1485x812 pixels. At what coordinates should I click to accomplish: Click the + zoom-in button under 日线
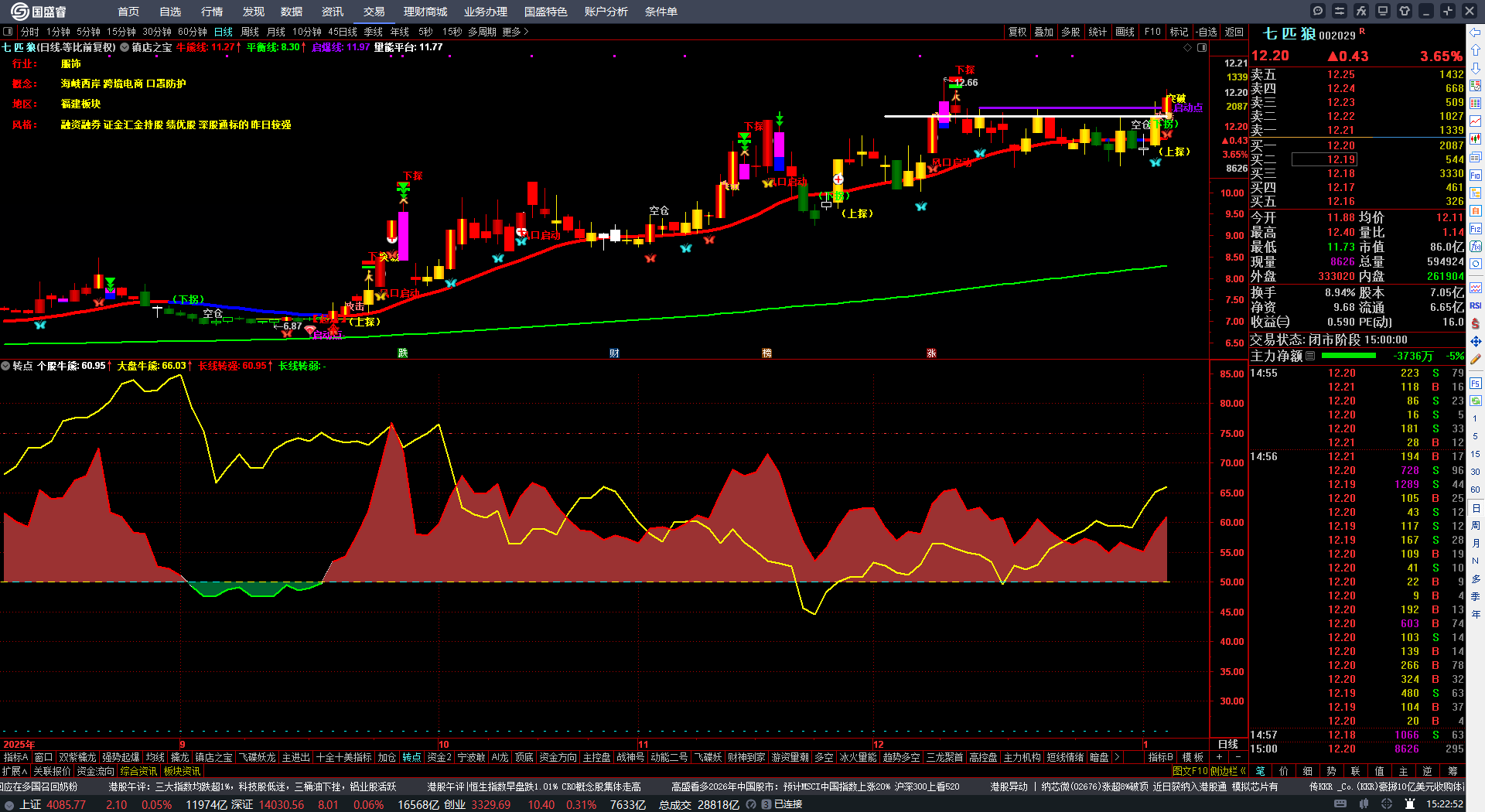[x=1220, y=757]
